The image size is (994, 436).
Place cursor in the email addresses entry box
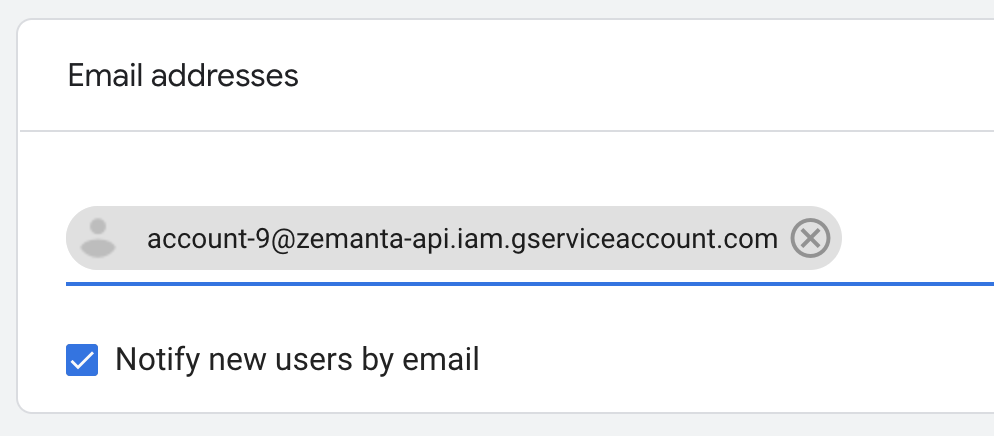click(915, 240)
